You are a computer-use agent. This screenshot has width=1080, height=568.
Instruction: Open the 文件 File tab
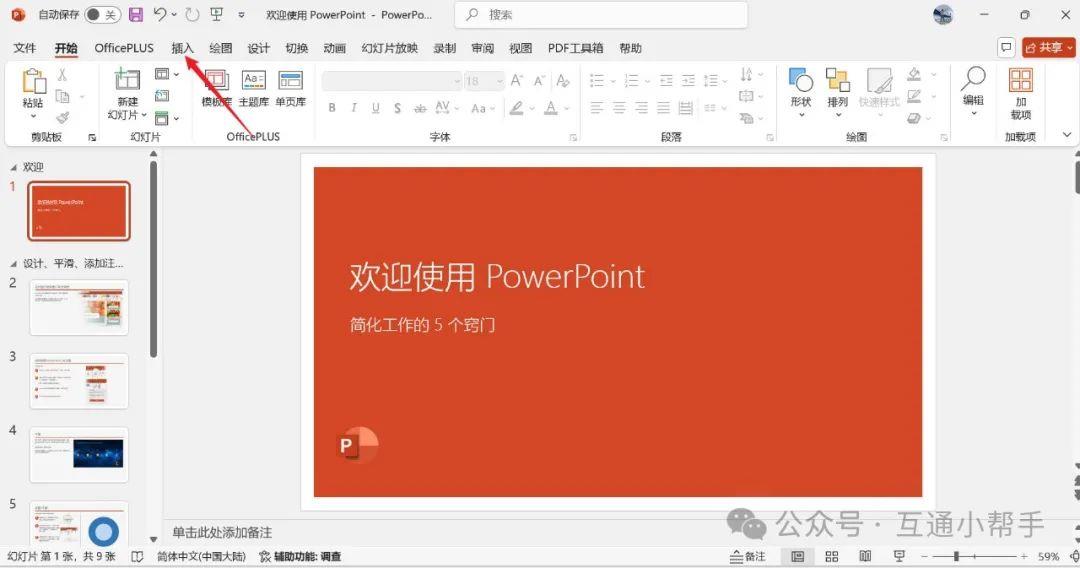(25, 48)
